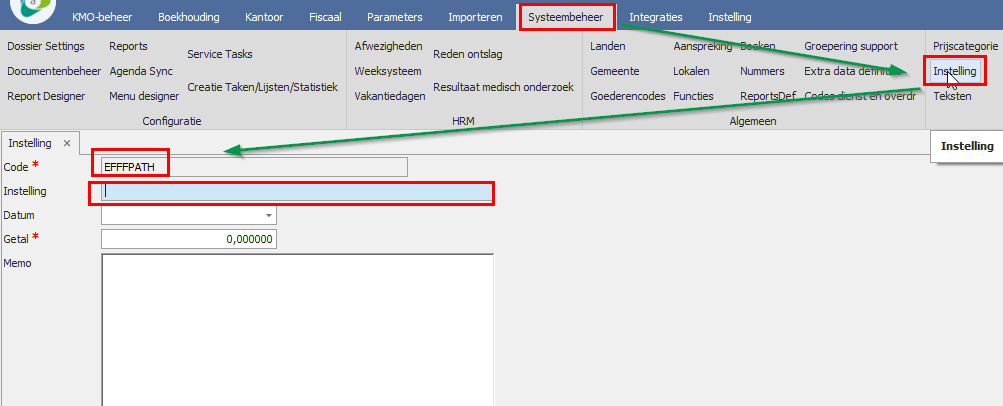Open Vakantiedagen in HRM group
Viewport: 1003px width, 406px height.
point(390,96)
